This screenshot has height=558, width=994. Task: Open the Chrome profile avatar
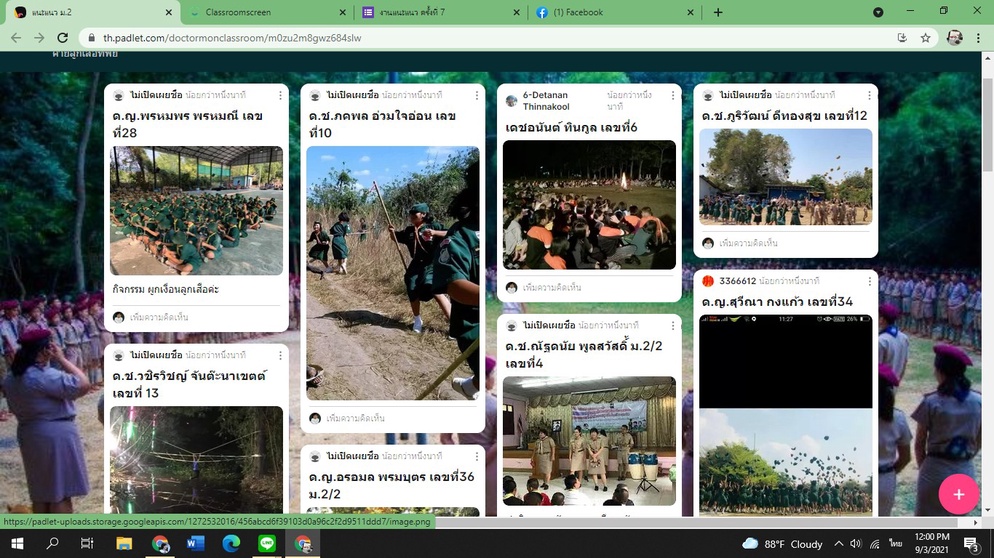(955, 38)
